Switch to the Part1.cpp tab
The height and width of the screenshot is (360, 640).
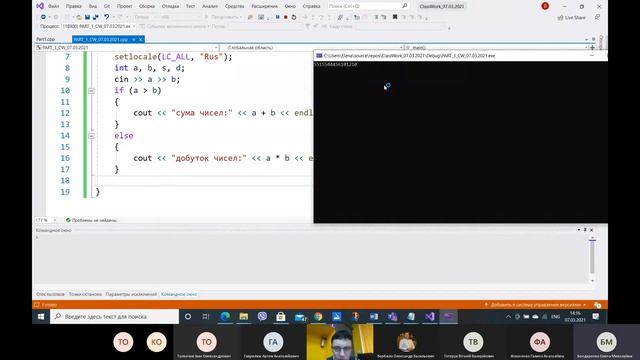[x=46, y=39]
